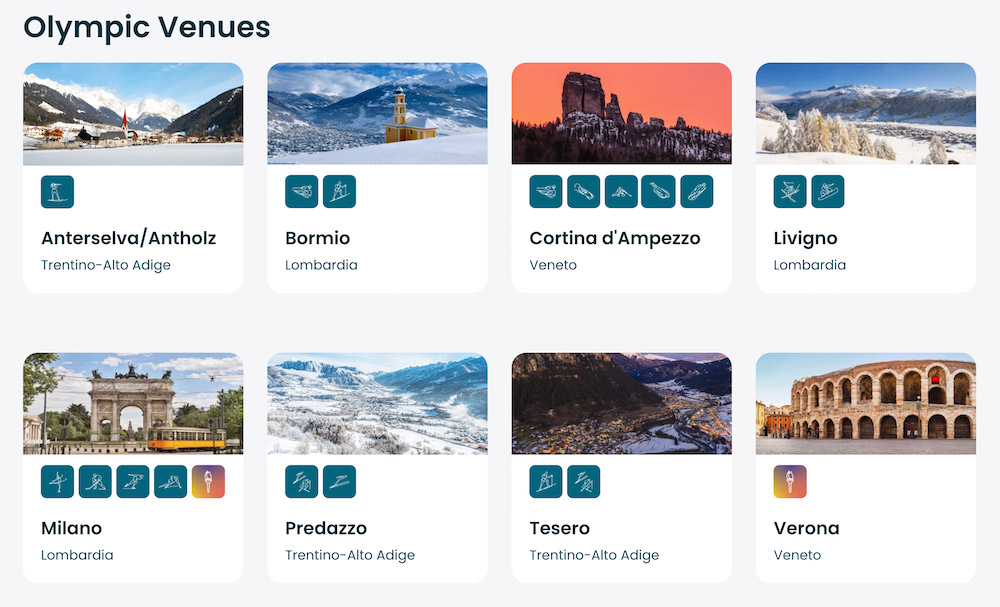Click the torch ceremony icon in Milano card

coord(209,482)
